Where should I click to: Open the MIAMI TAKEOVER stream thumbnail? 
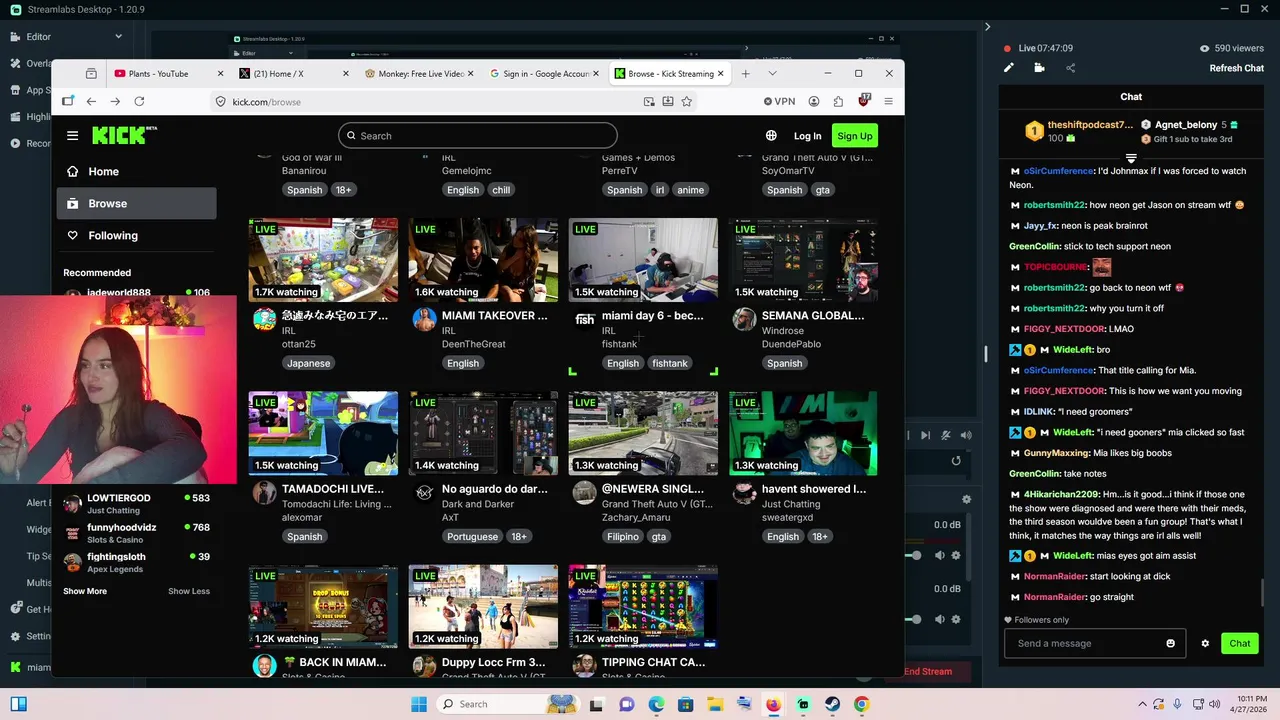coord(483,260)
